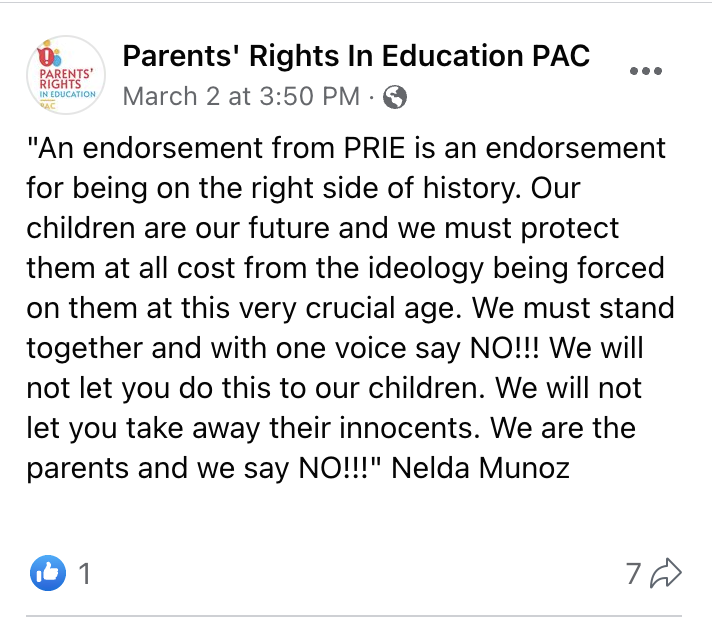Click the "IN EDUCATION" blue logo text

pos(68,94)
